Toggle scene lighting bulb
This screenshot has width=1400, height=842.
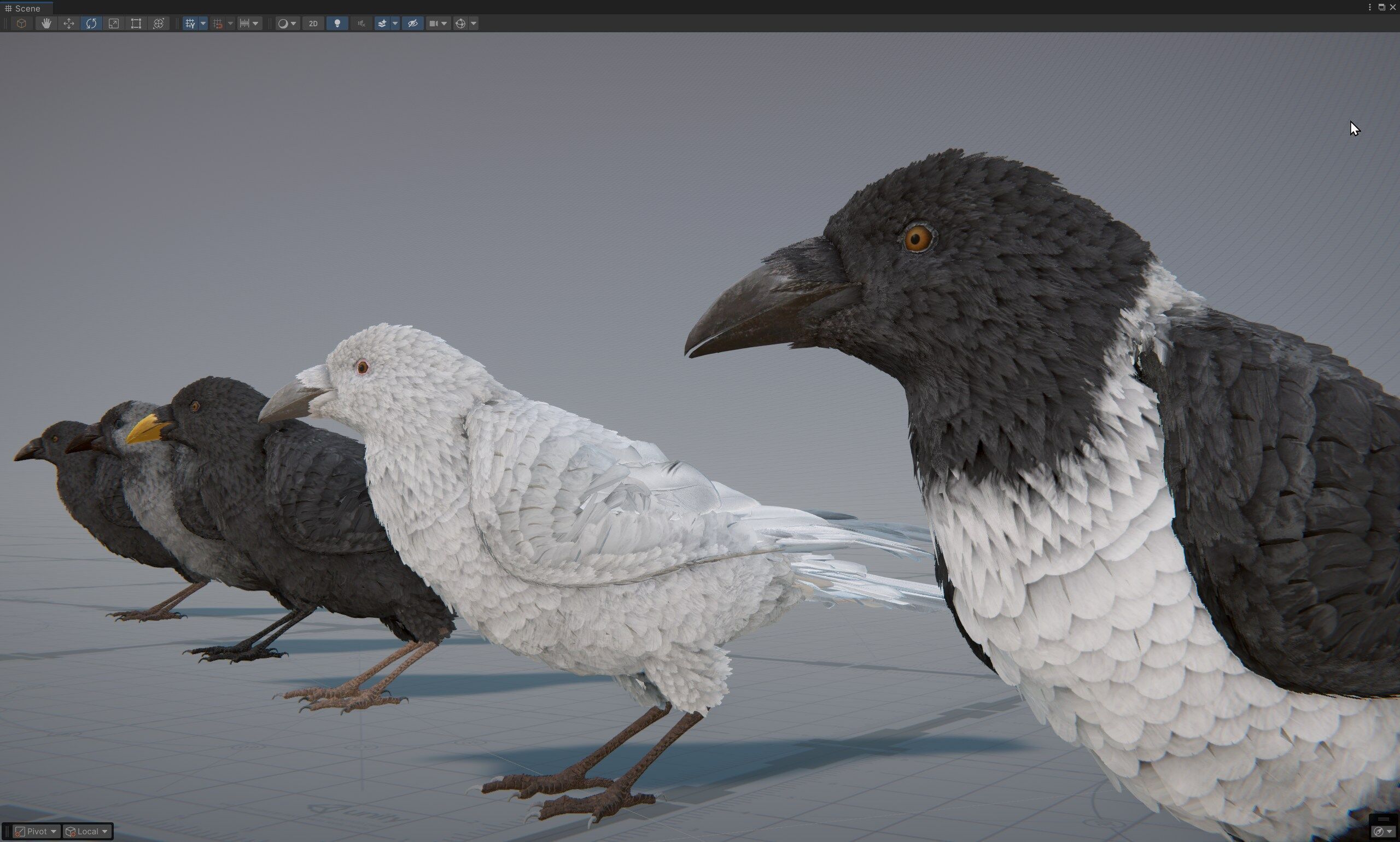tap(337, 24)
